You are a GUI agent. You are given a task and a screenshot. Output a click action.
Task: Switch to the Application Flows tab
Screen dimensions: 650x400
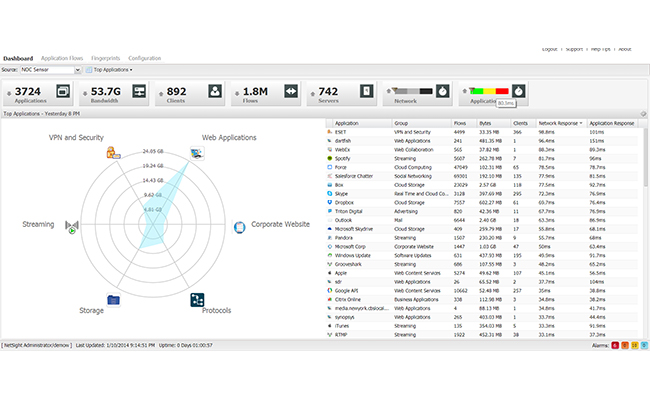[62, 59]
